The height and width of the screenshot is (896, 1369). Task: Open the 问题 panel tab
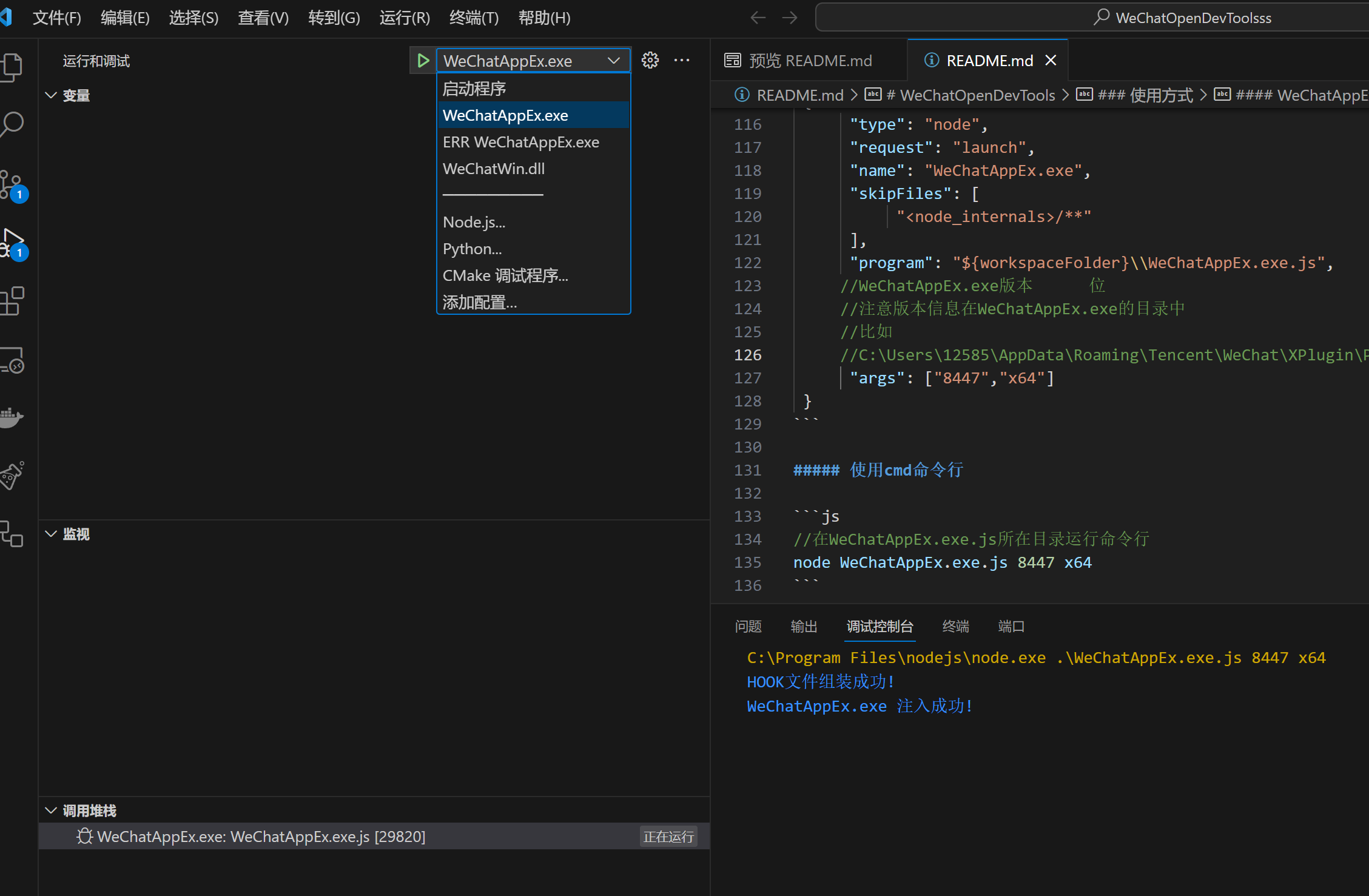[748, 626]
